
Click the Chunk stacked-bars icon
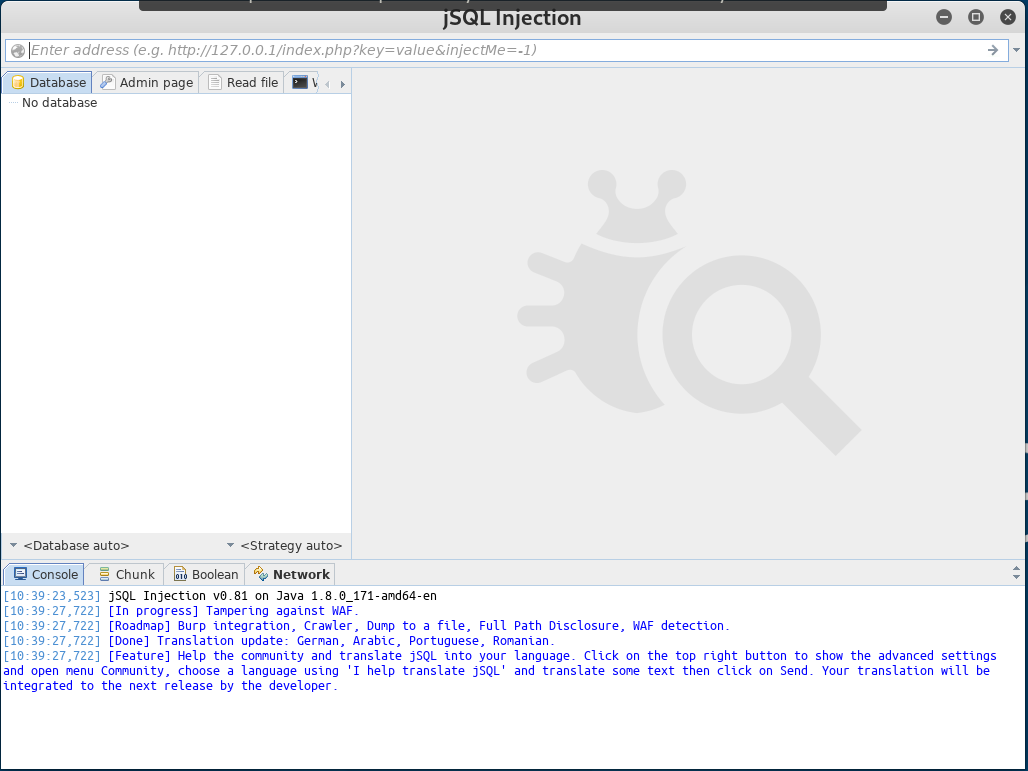104,574
